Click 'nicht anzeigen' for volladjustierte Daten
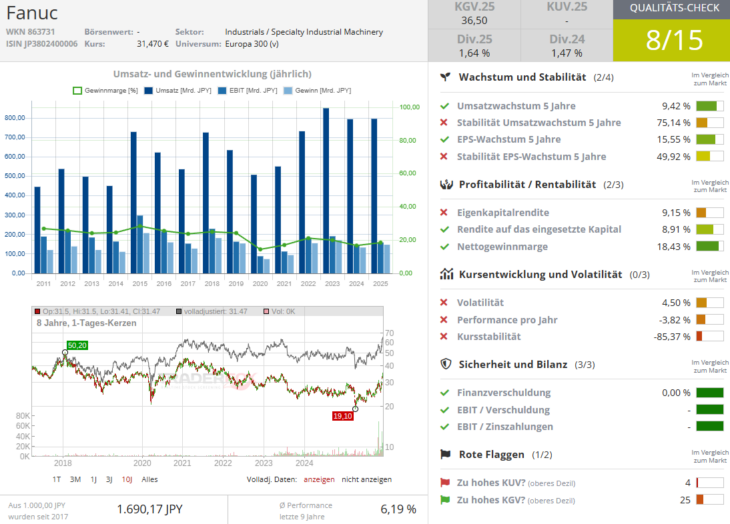730x524 pixels. coord(365,479)
